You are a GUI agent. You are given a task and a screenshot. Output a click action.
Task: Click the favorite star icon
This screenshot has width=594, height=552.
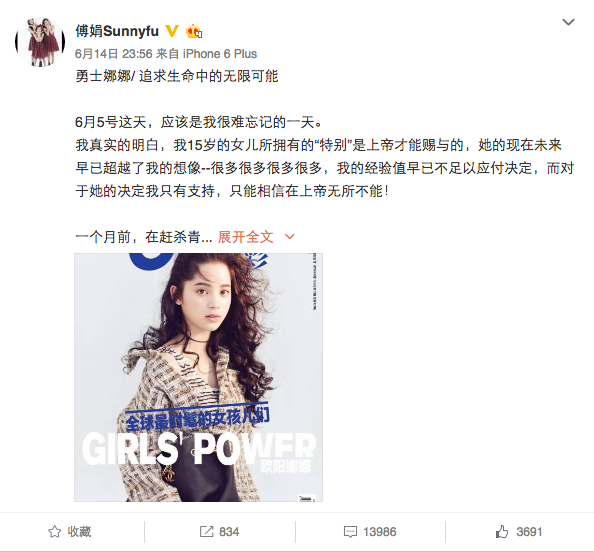click(x=55, y=532)
